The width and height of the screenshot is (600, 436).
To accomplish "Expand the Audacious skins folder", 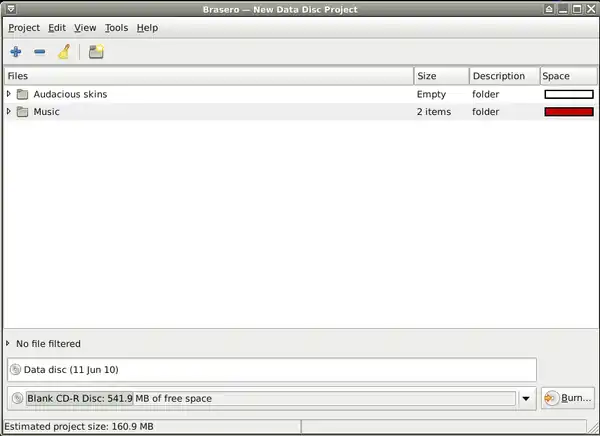I will point(9,94).
